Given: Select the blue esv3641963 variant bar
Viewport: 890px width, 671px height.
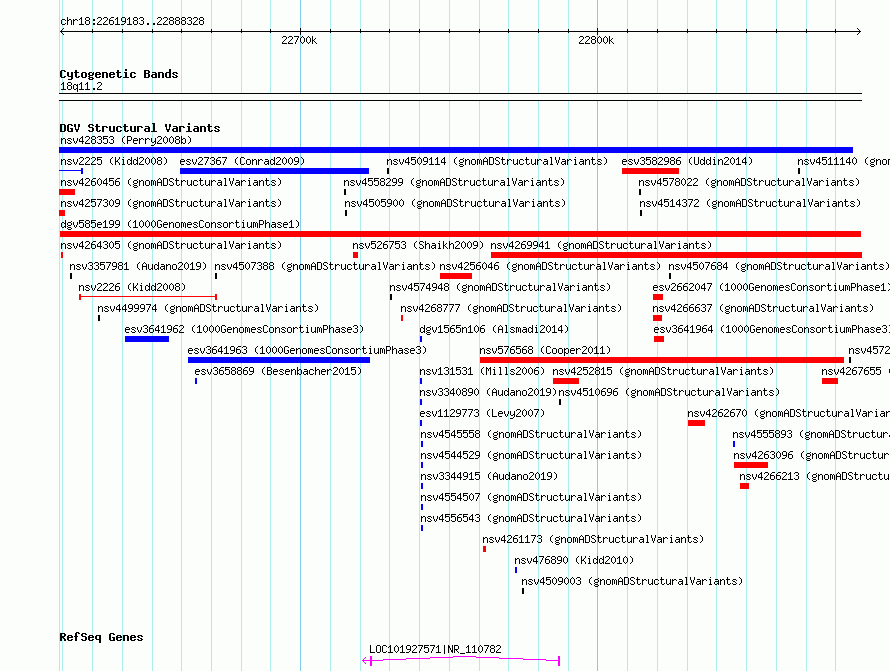Looking at the screenshot, I should (x=279, y=360).
